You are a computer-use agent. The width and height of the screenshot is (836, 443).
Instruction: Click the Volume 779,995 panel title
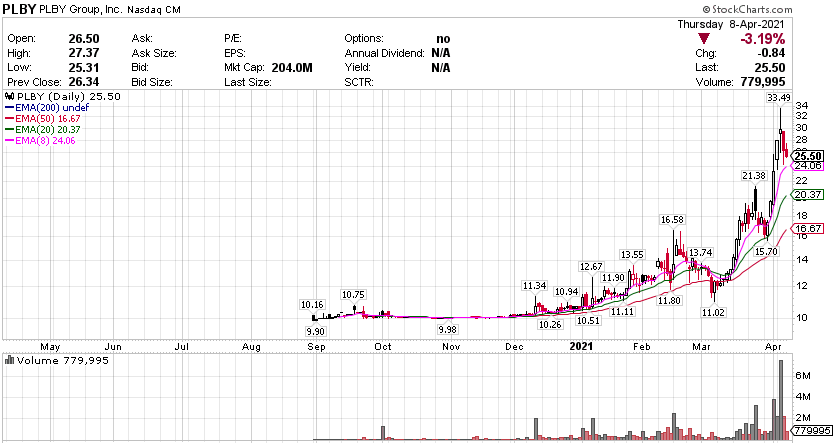(x=62, y=360)
